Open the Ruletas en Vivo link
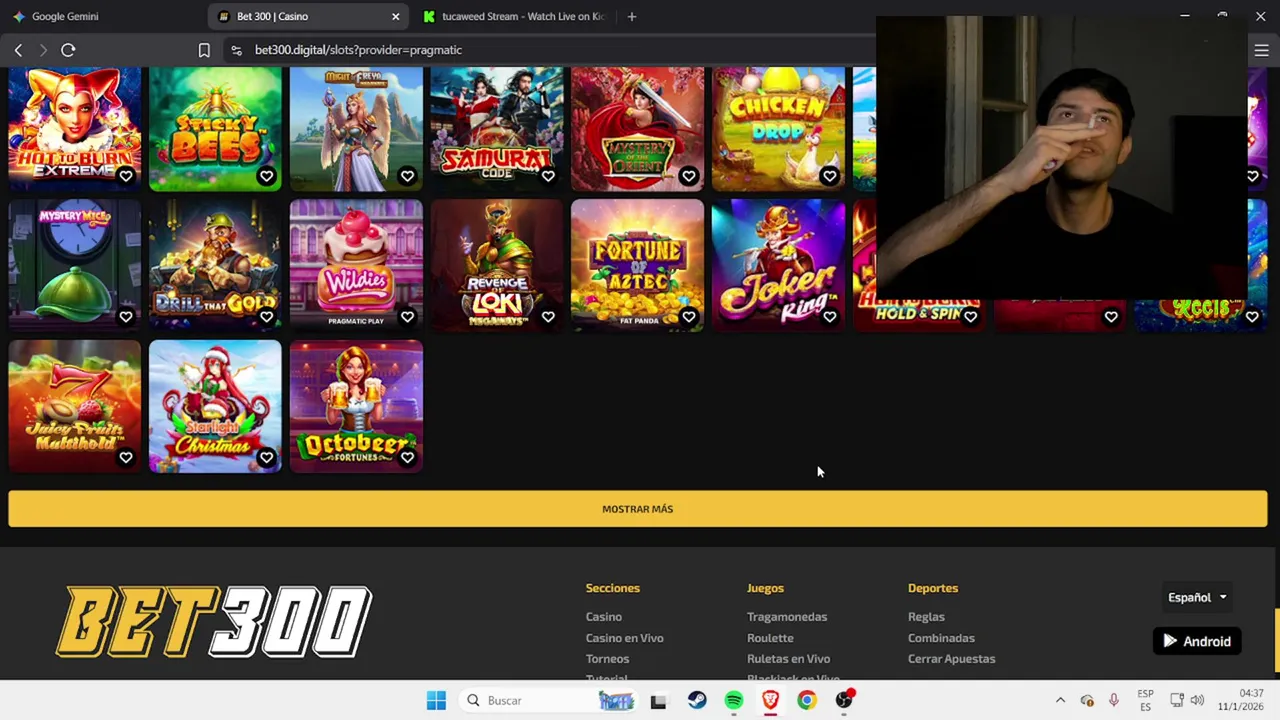The image size is (1280, 720). coord(789,659)
